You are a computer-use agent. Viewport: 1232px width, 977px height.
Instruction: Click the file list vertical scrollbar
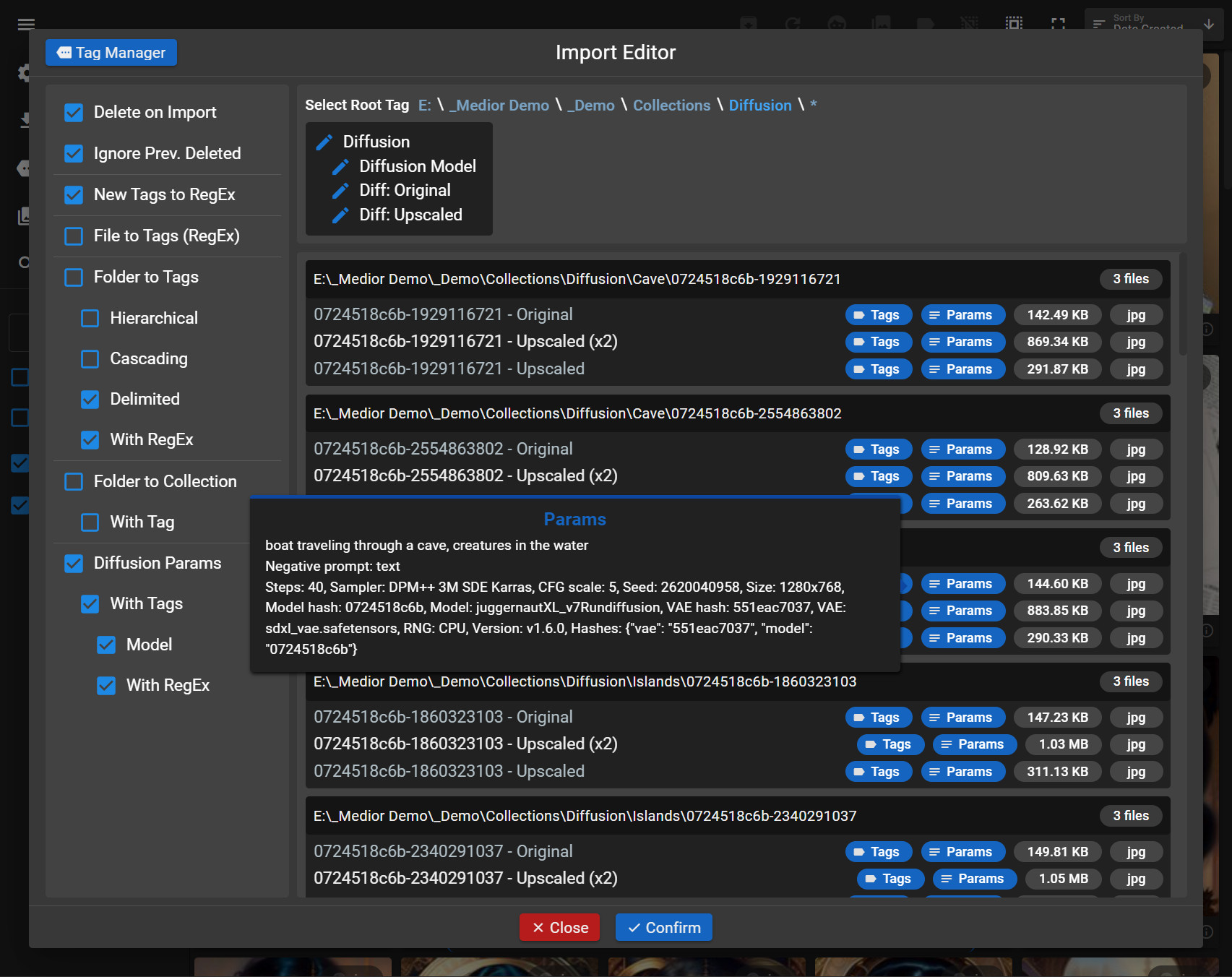(x=1182, y=304)
